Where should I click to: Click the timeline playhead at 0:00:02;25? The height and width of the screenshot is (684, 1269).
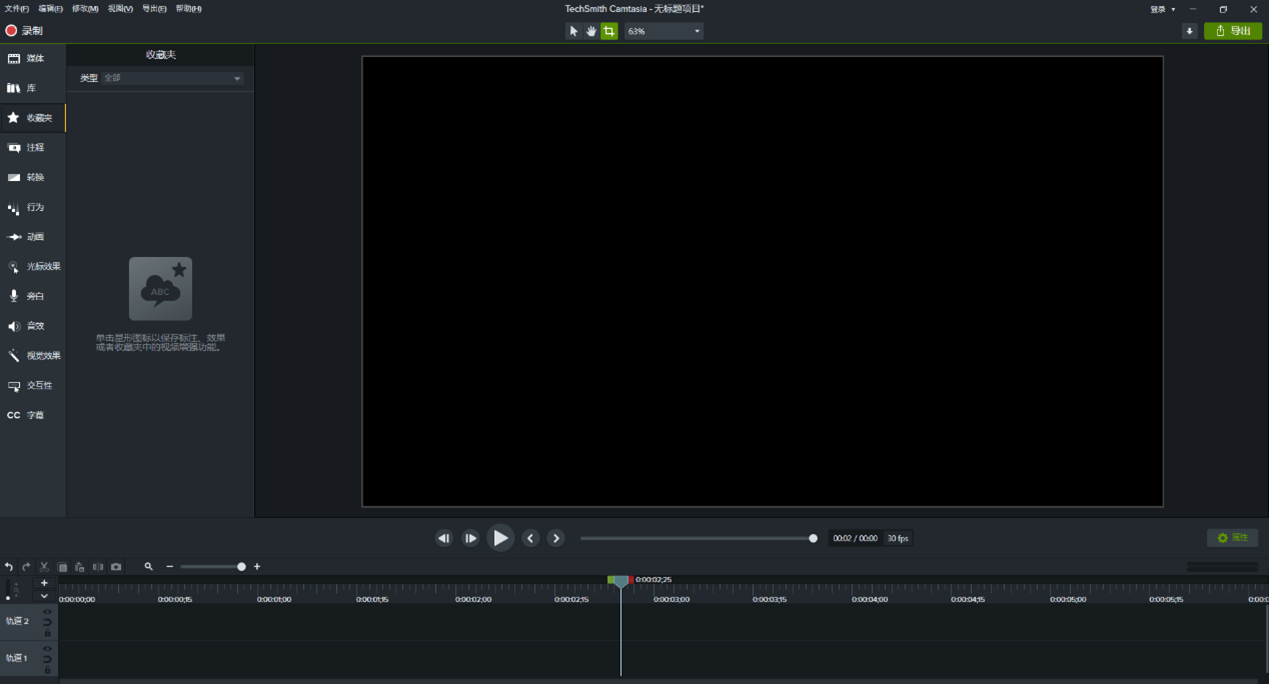[x=621, y=581]
